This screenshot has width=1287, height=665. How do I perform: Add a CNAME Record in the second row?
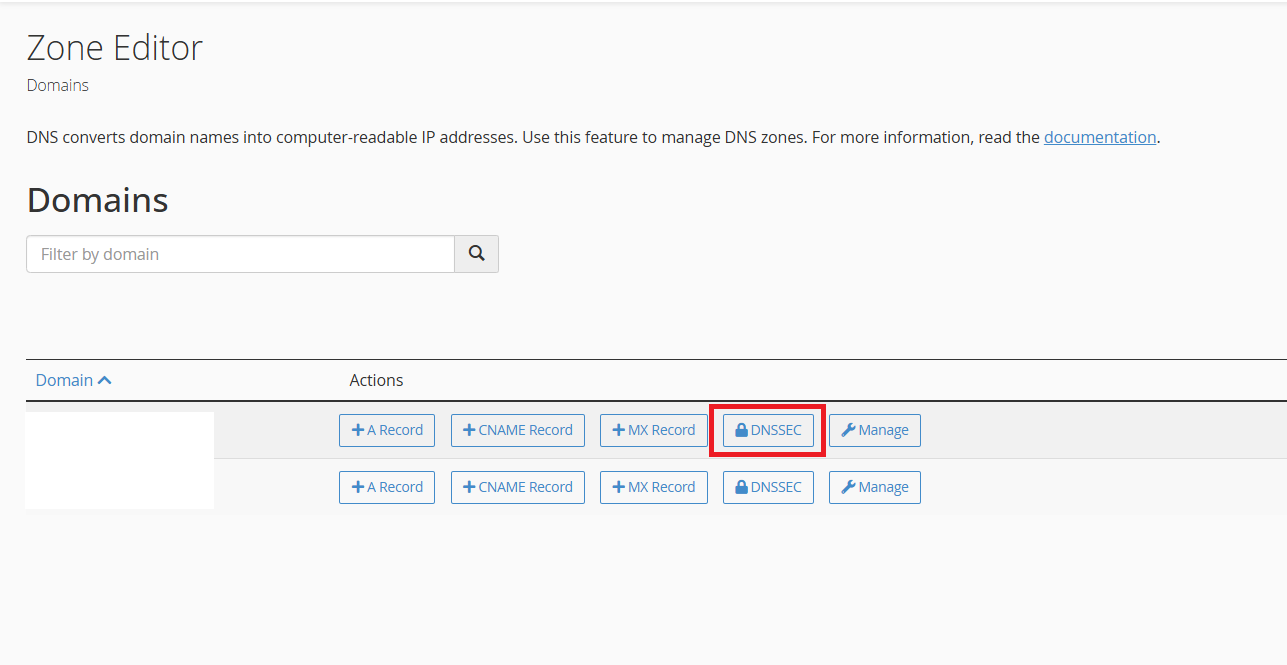pos(517,487)
